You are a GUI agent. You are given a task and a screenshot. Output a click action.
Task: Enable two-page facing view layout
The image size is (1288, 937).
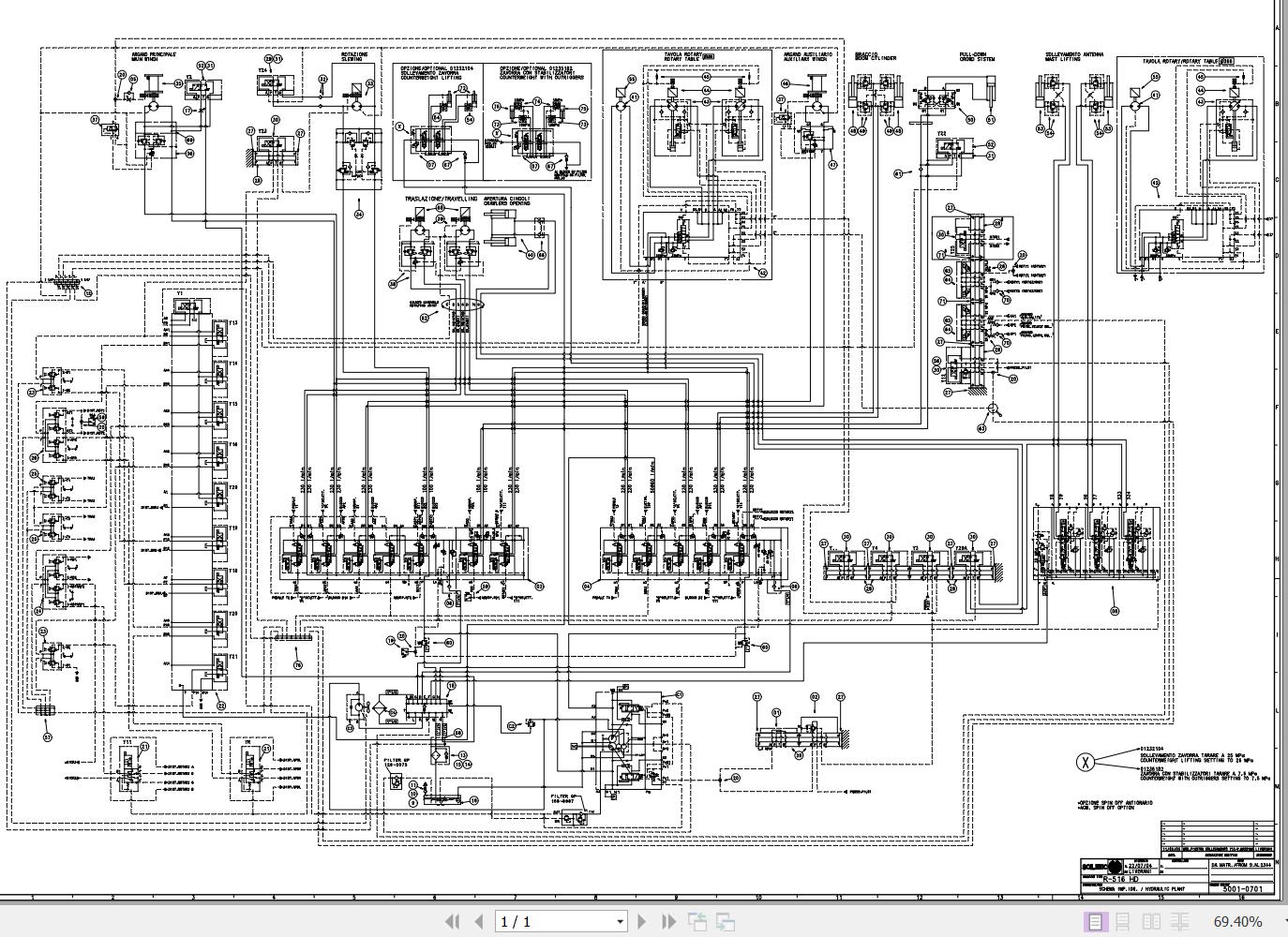tap(1150, 921)
